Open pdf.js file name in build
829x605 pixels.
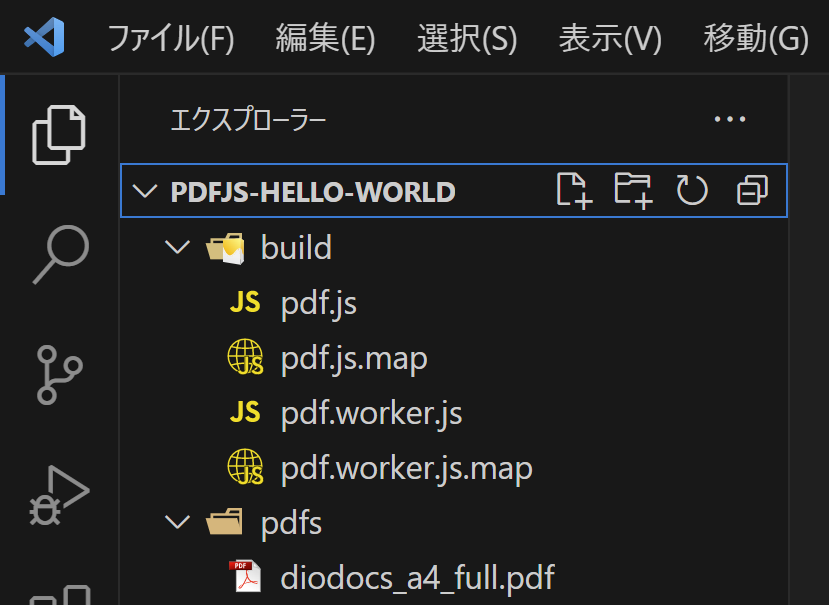[319, 304]
